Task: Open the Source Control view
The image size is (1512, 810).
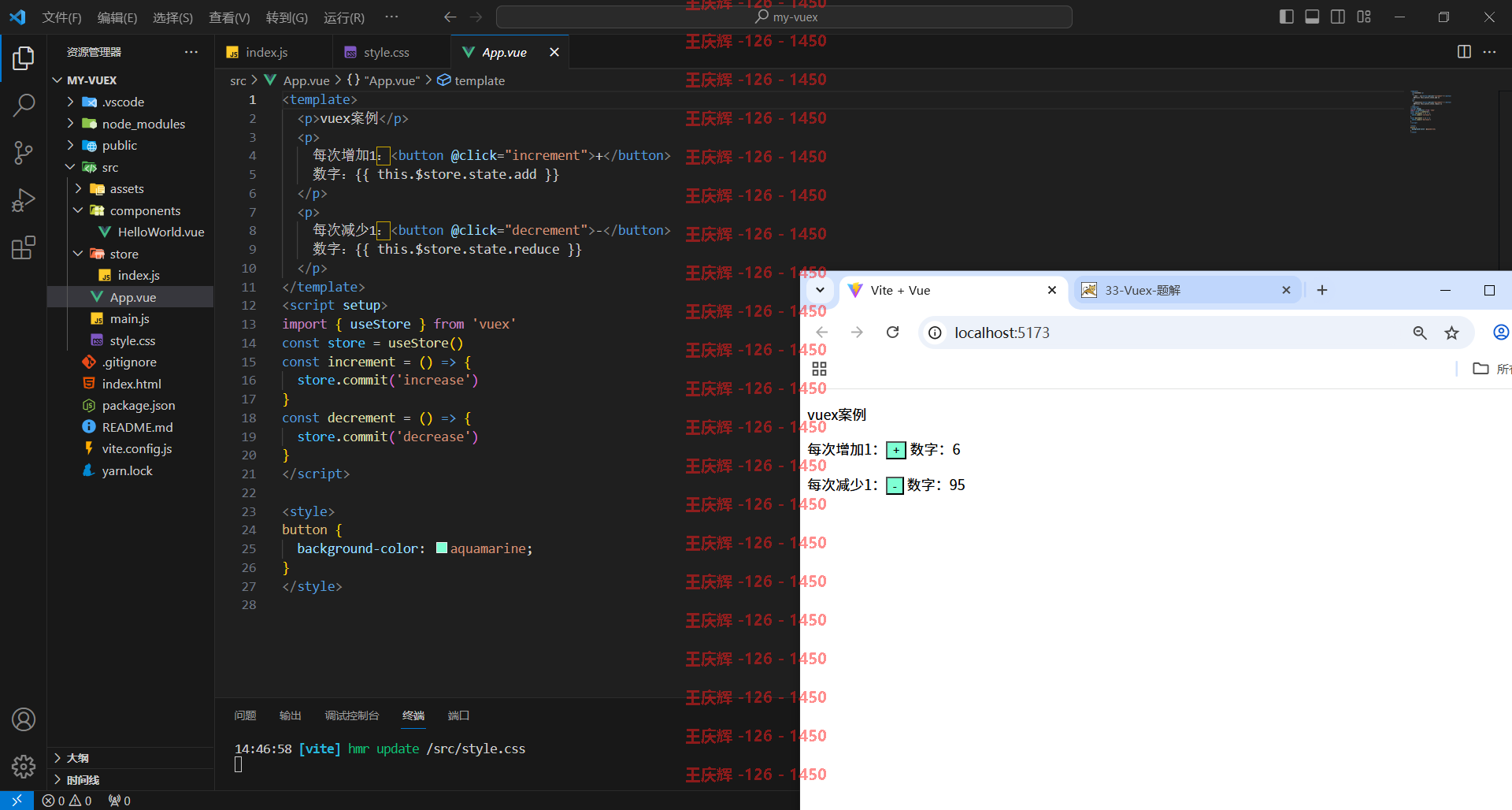Action: pyautogui.click(x=24, y=153)
